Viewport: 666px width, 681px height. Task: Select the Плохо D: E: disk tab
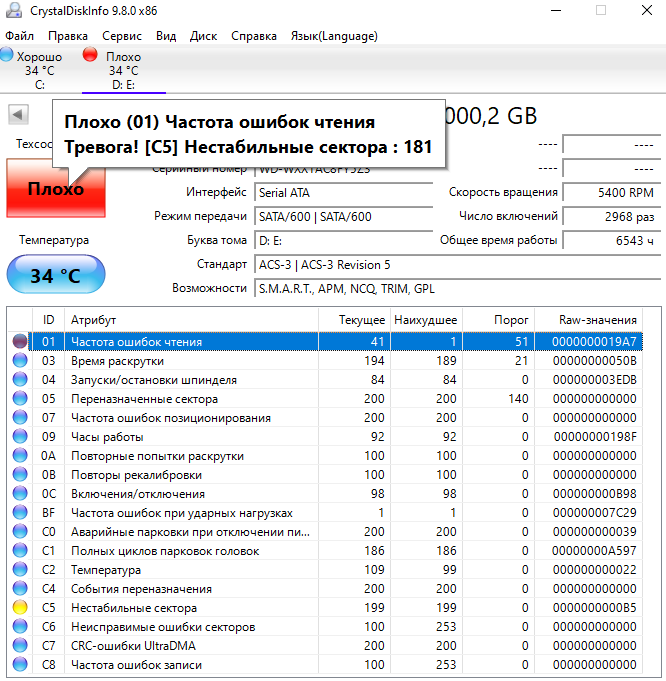click(x=124, y=70)
